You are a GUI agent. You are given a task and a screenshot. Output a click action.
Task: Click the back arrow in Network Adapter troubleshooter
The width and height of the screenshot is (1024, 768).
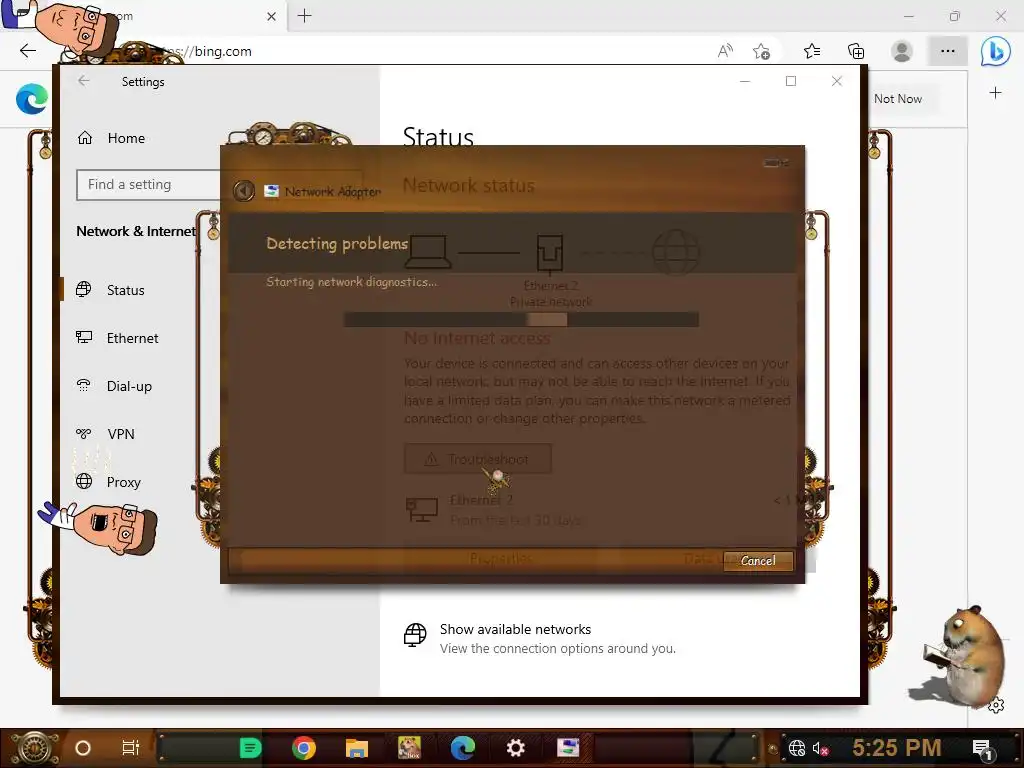(x=244, y=191)
